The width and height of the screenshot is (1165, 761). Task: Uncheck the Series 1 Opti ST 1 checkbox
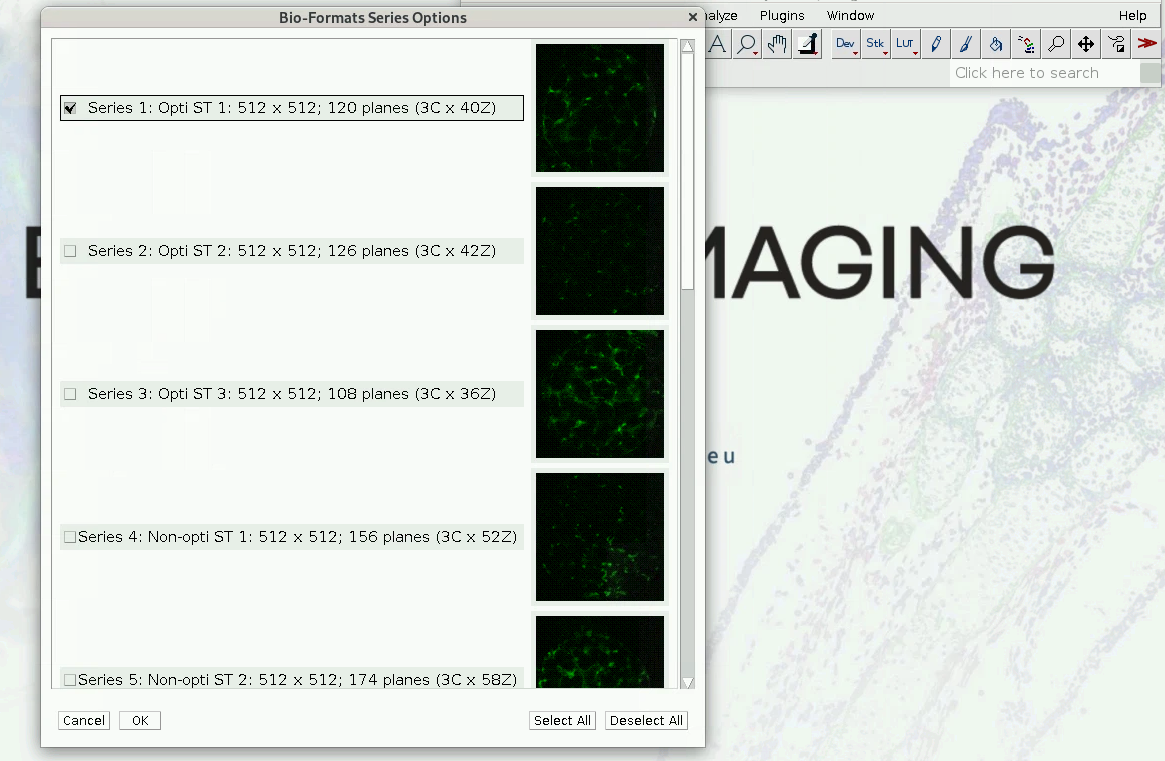click(70, 108)
